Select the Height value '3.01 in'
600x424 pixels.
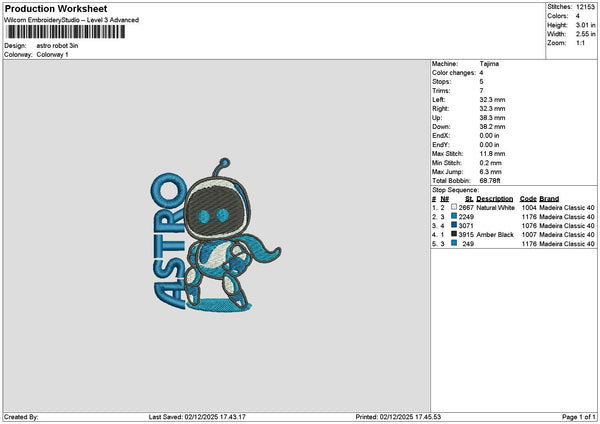pos(585,25)
